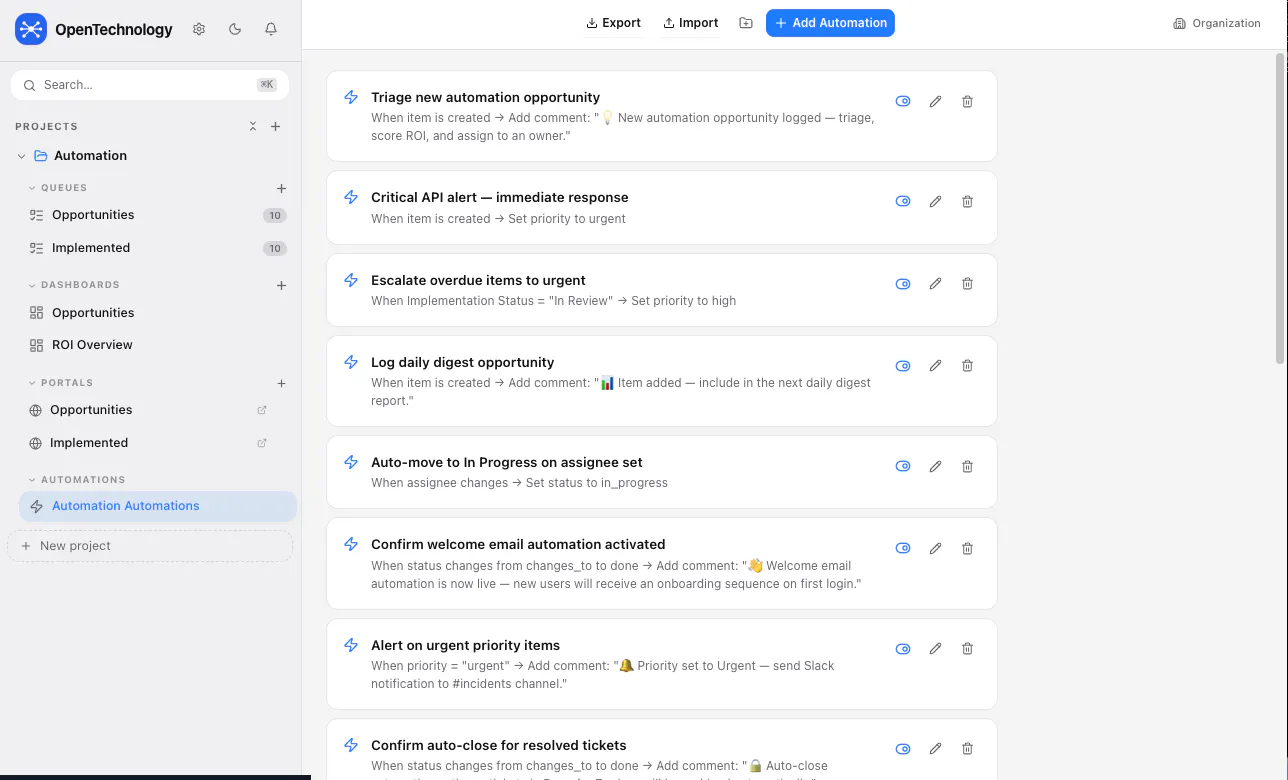The height and width of the screenshot is (780, 1288).
Task: Add a new dashboard via plus icon
Action: (x=281, y=285)
